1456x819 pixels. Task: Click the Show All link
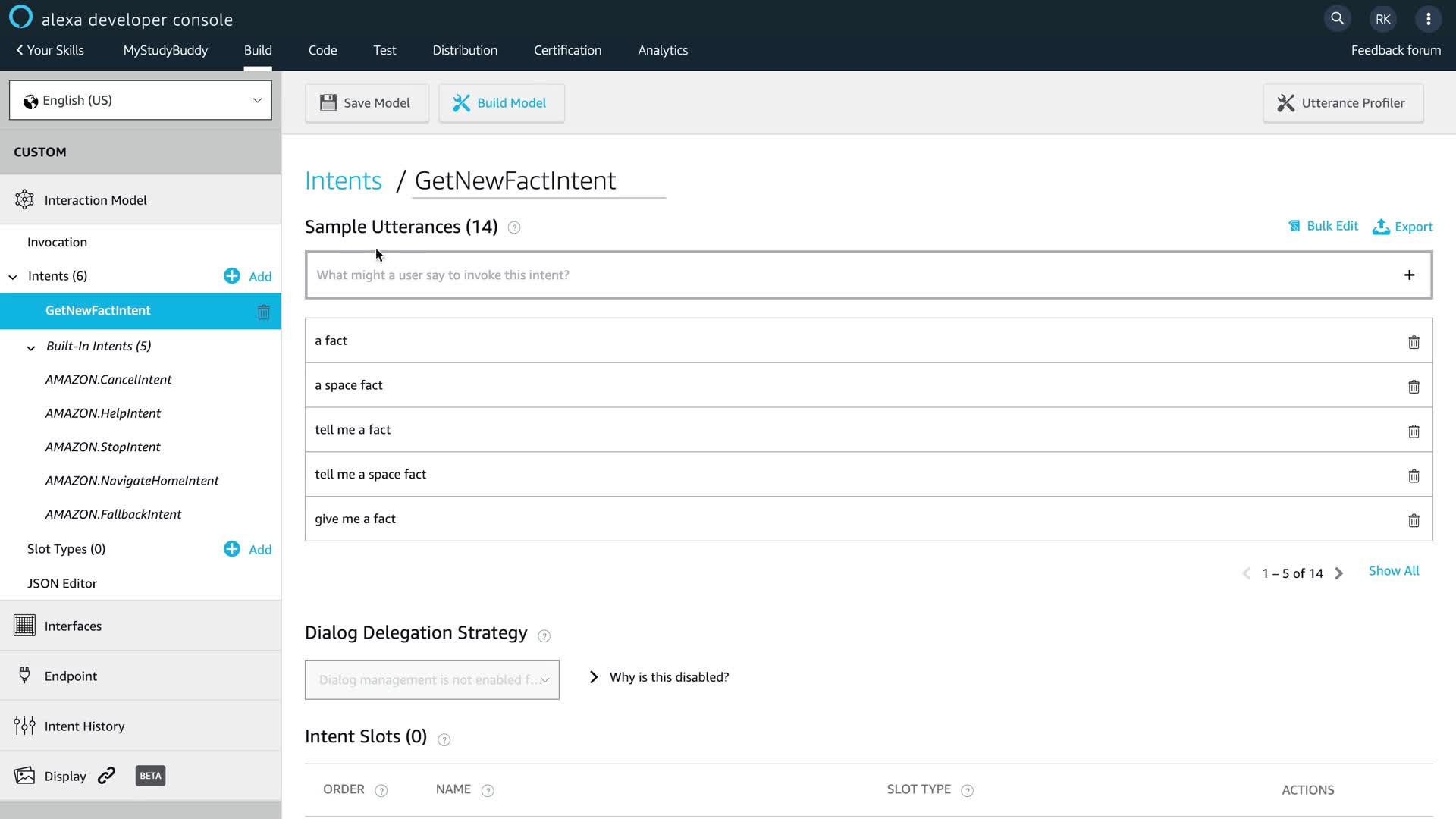1393,571
